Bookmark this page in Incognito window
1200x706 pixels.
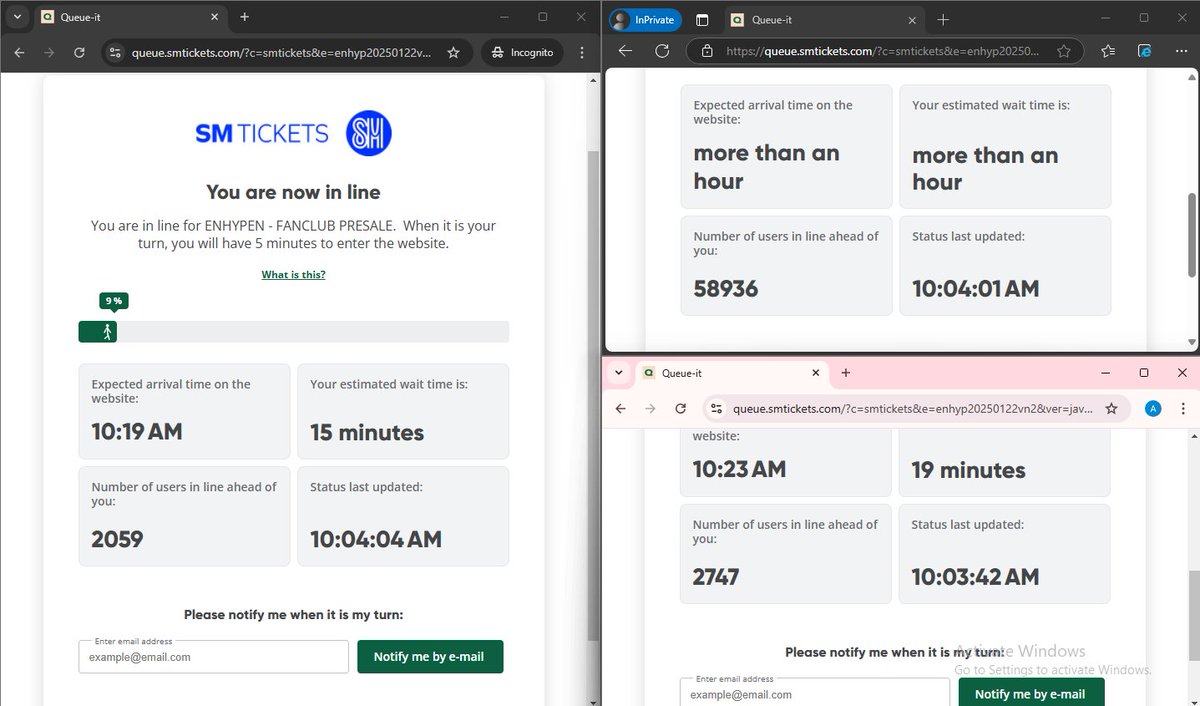tap(453, 52)
